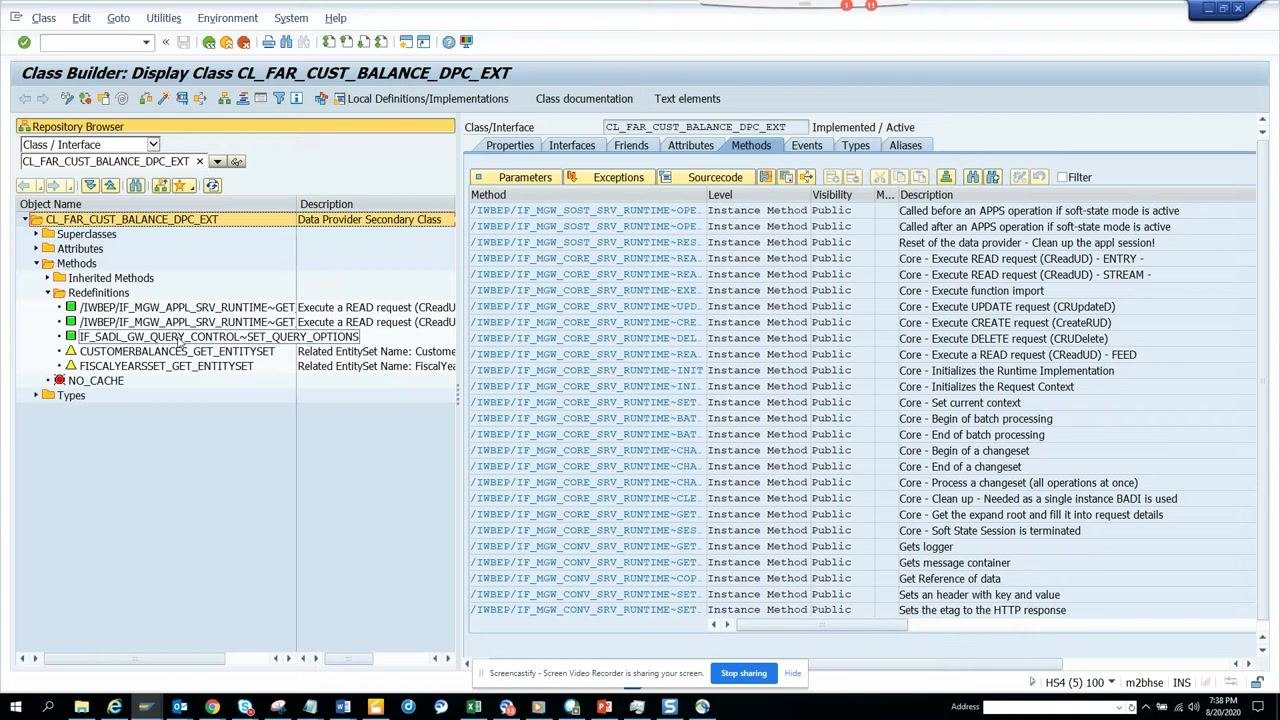Image resolution: width=1280 pixels, height=720 pixels.
Task: Collapse the Redefinitions folder
Action: 47,293
